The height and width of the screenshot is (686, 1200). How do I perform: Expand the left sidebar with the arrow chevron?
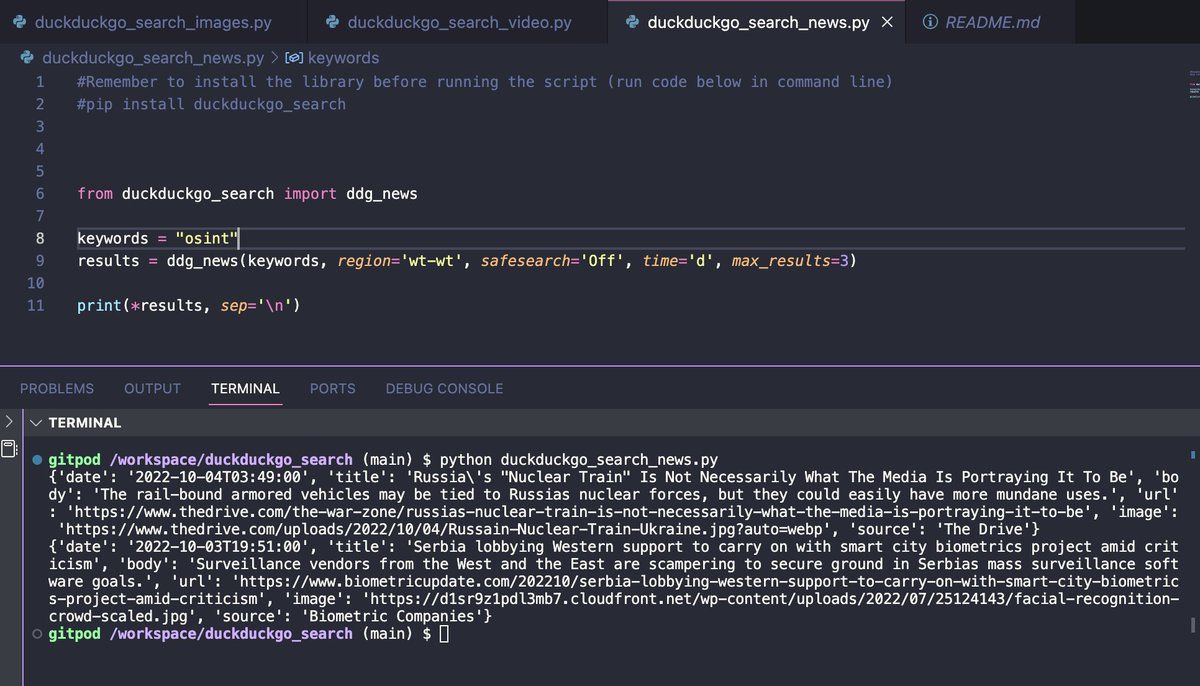click(x=10, y=422)
